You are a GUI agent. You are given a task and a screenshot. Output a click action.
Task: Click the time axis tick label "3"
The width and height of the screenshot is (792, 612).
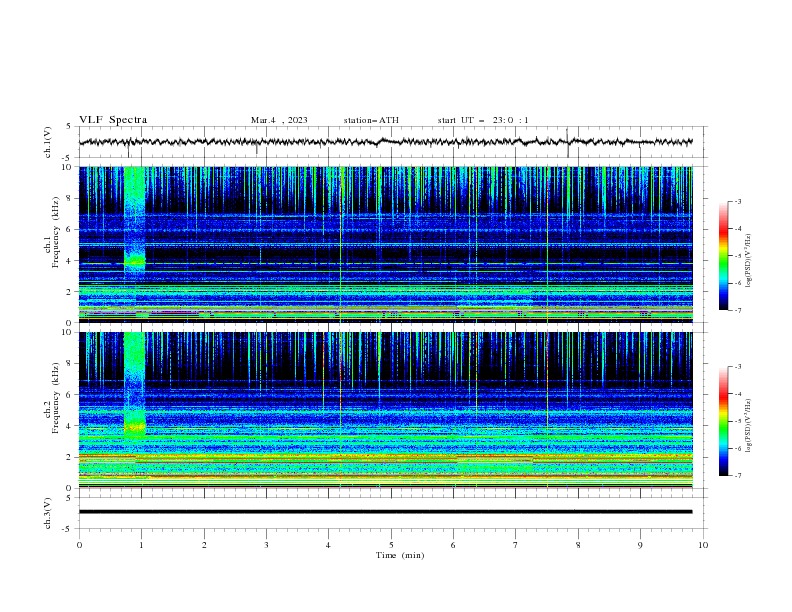pyautogui.click(x=267, y=545)
